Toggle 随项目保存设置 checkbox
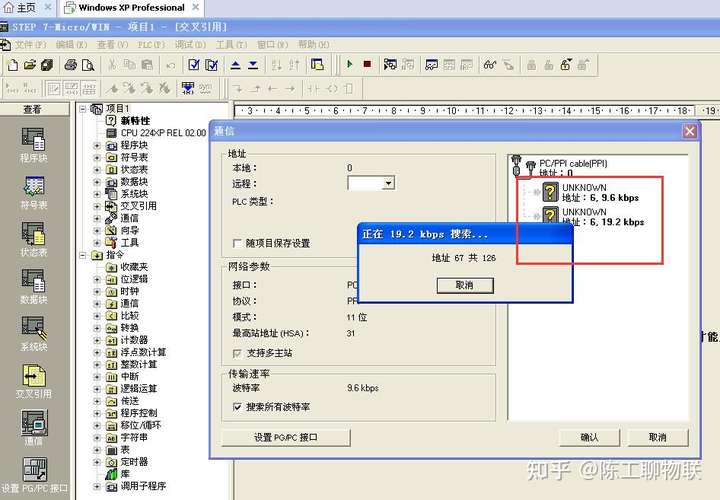The height and width of the screenshot is (500, 720). [x=237, y=243]
